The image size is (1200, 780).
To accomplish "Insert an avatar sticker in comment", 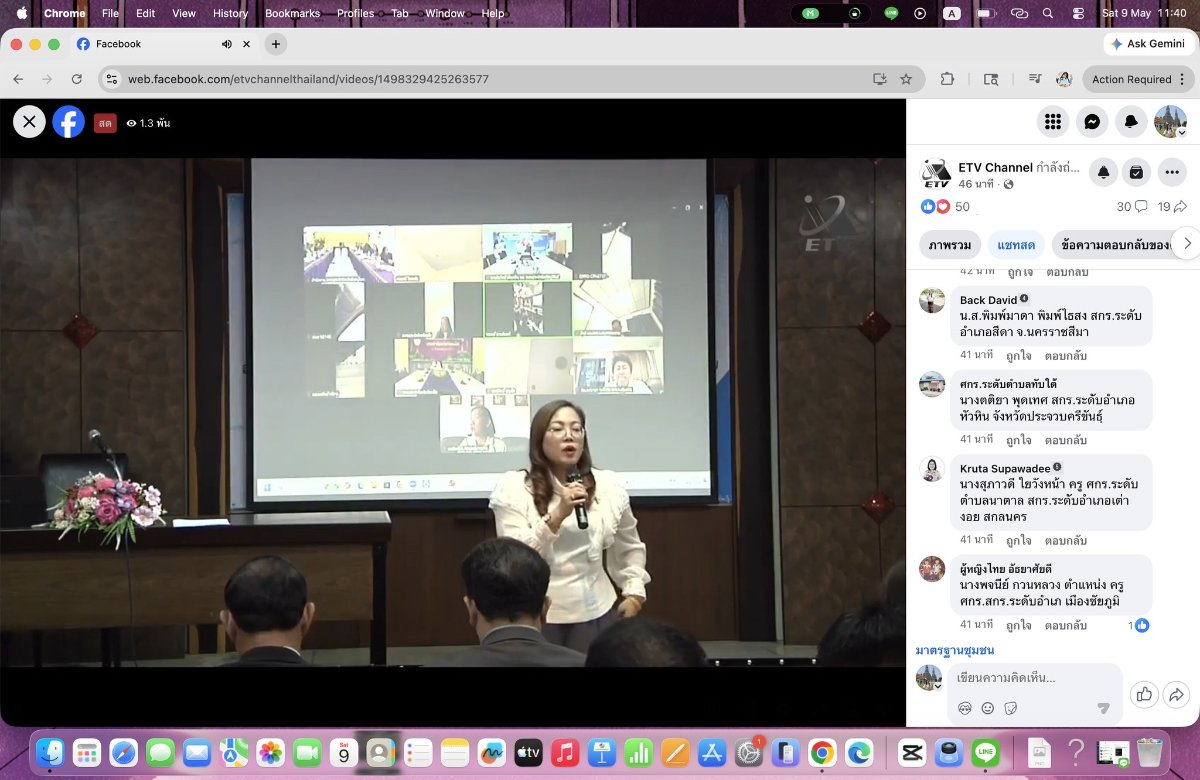I will pyautogui.click(x=966, y=708).
